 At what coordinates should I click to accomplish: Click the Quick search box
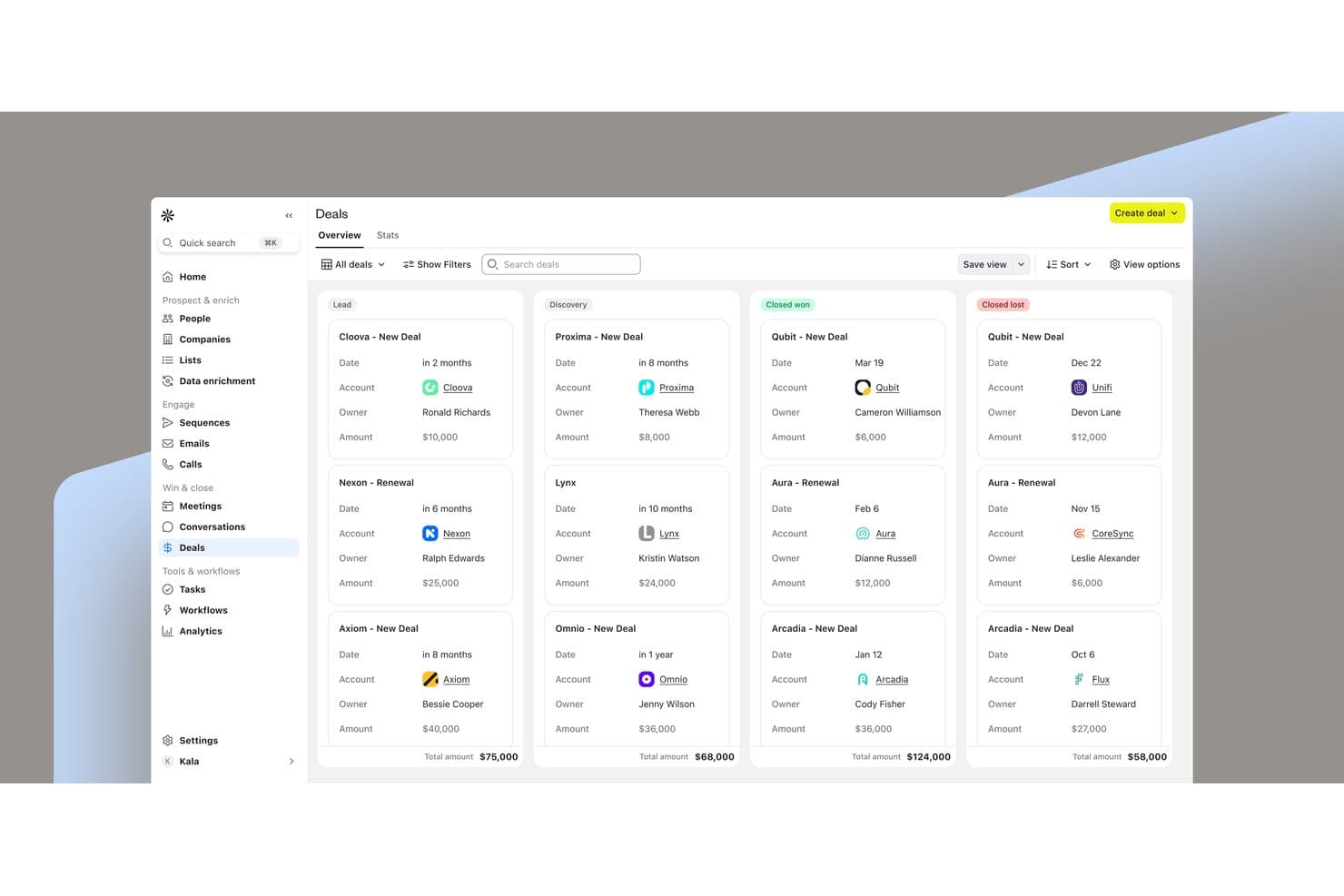(x=229, y=243)
